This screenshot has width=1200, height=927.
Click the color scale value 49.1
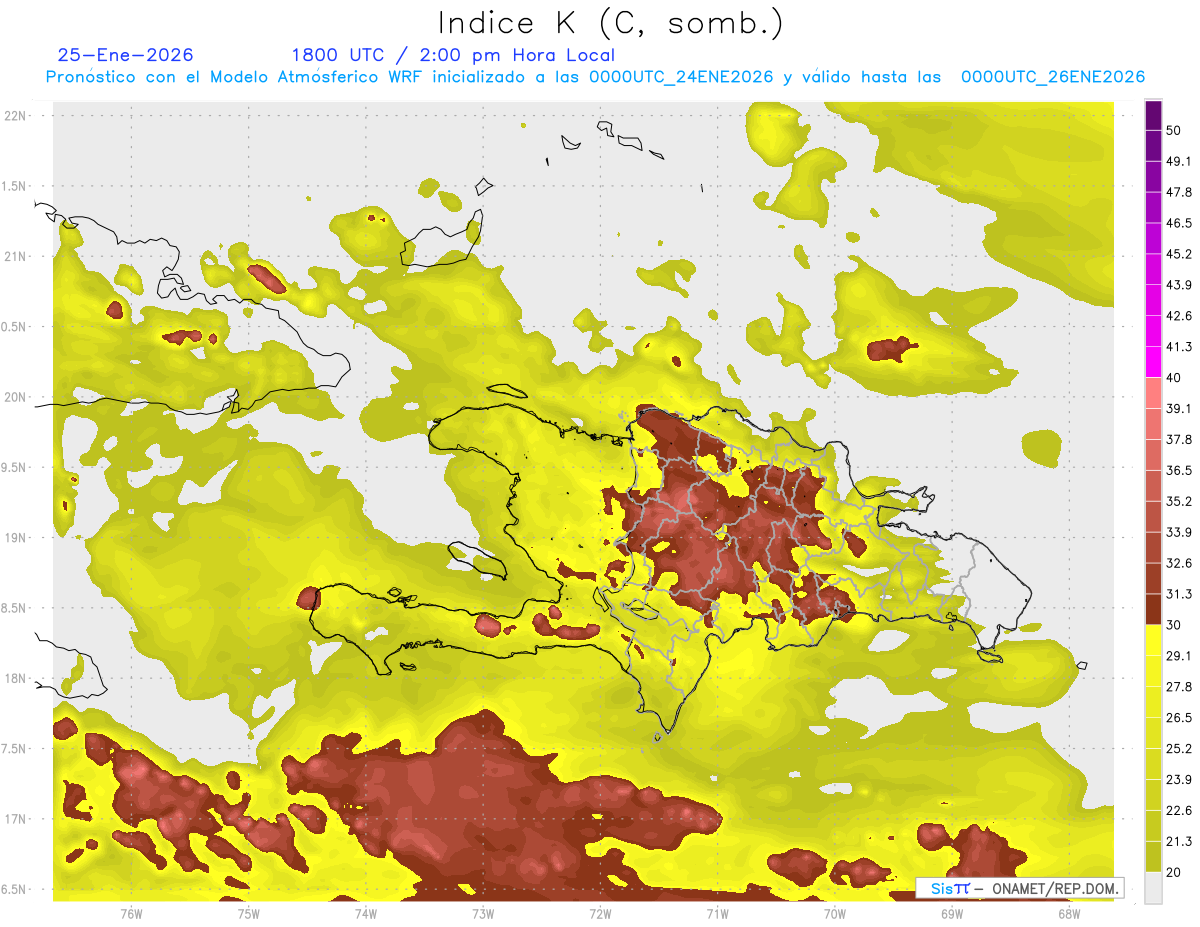(x=1179, y=161)
